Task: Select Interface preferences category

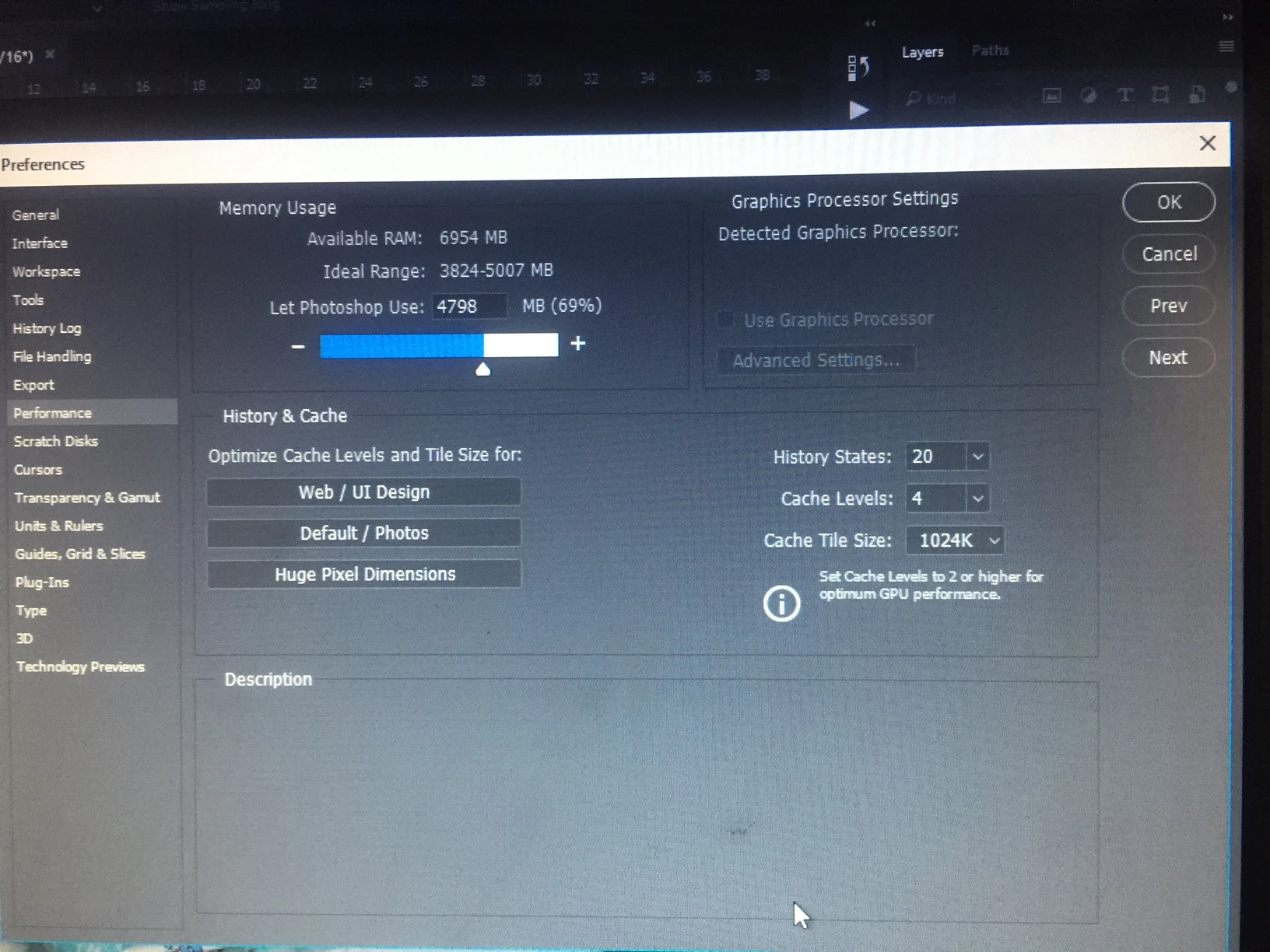Action: 40,243
